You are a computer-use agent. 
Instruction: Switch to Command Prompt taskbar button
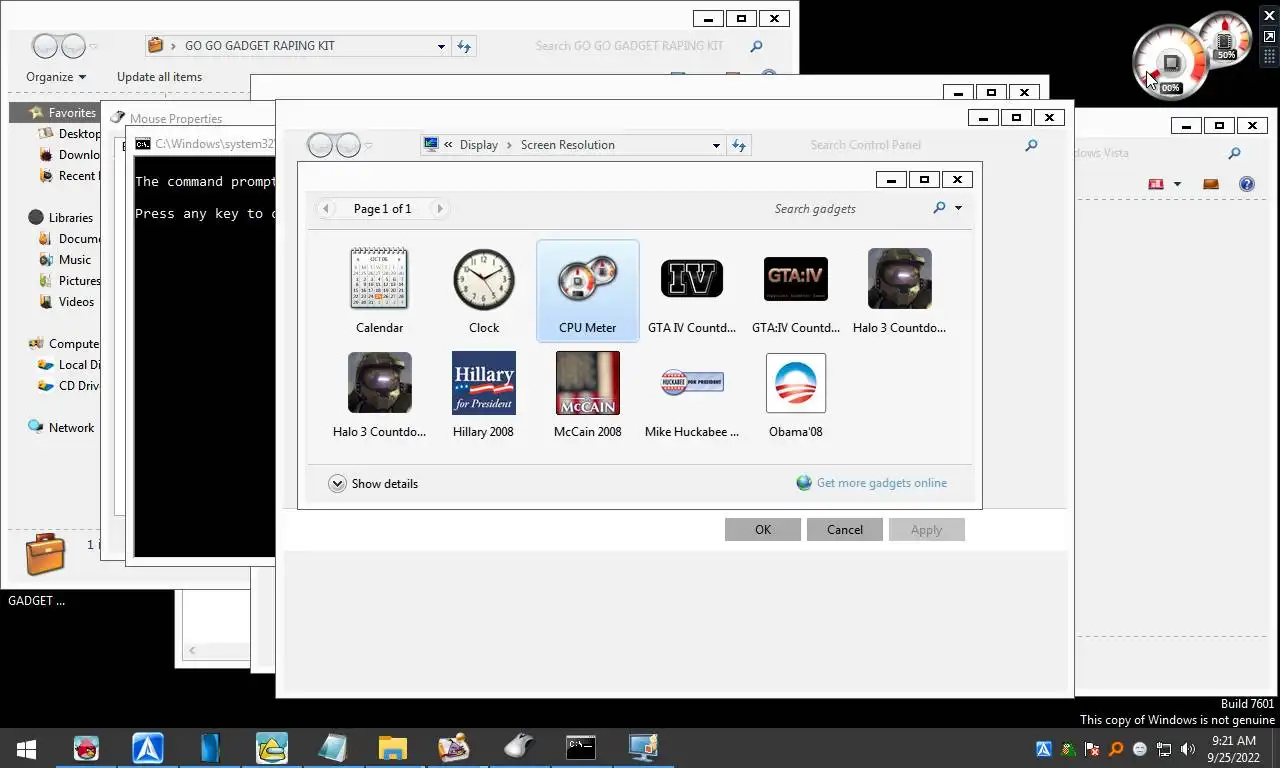(x=581, y=748)
